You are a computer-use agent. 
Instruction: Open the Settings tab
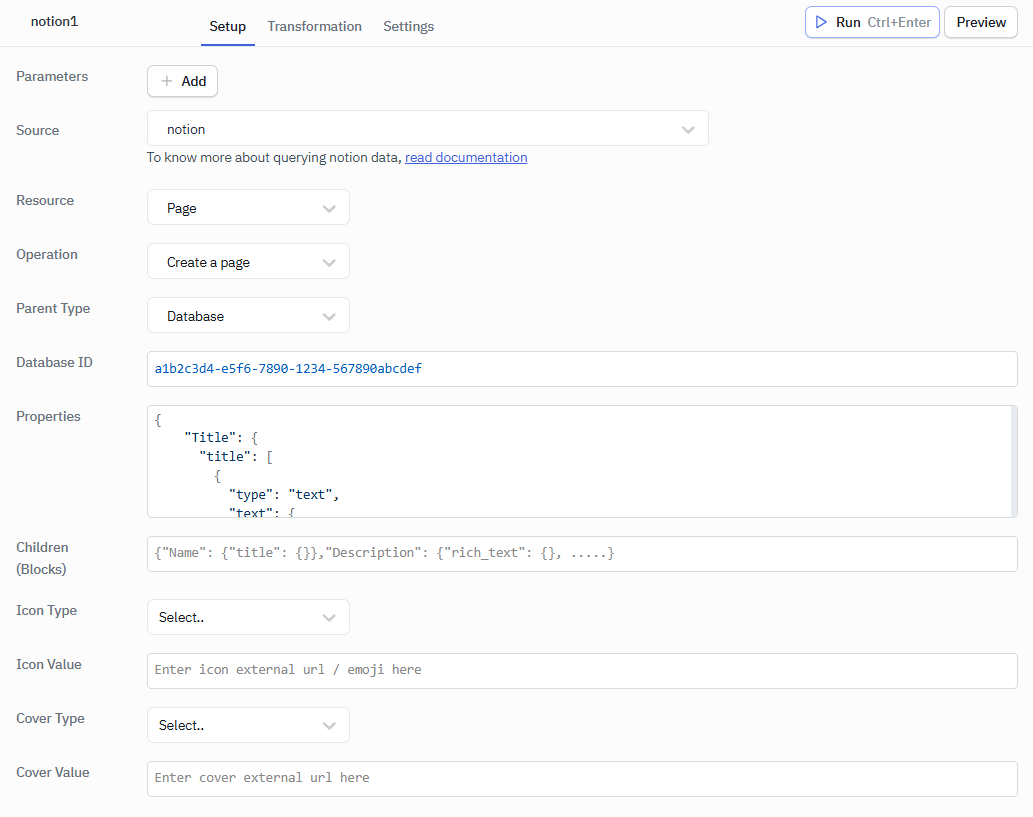(x=408, y=26)
